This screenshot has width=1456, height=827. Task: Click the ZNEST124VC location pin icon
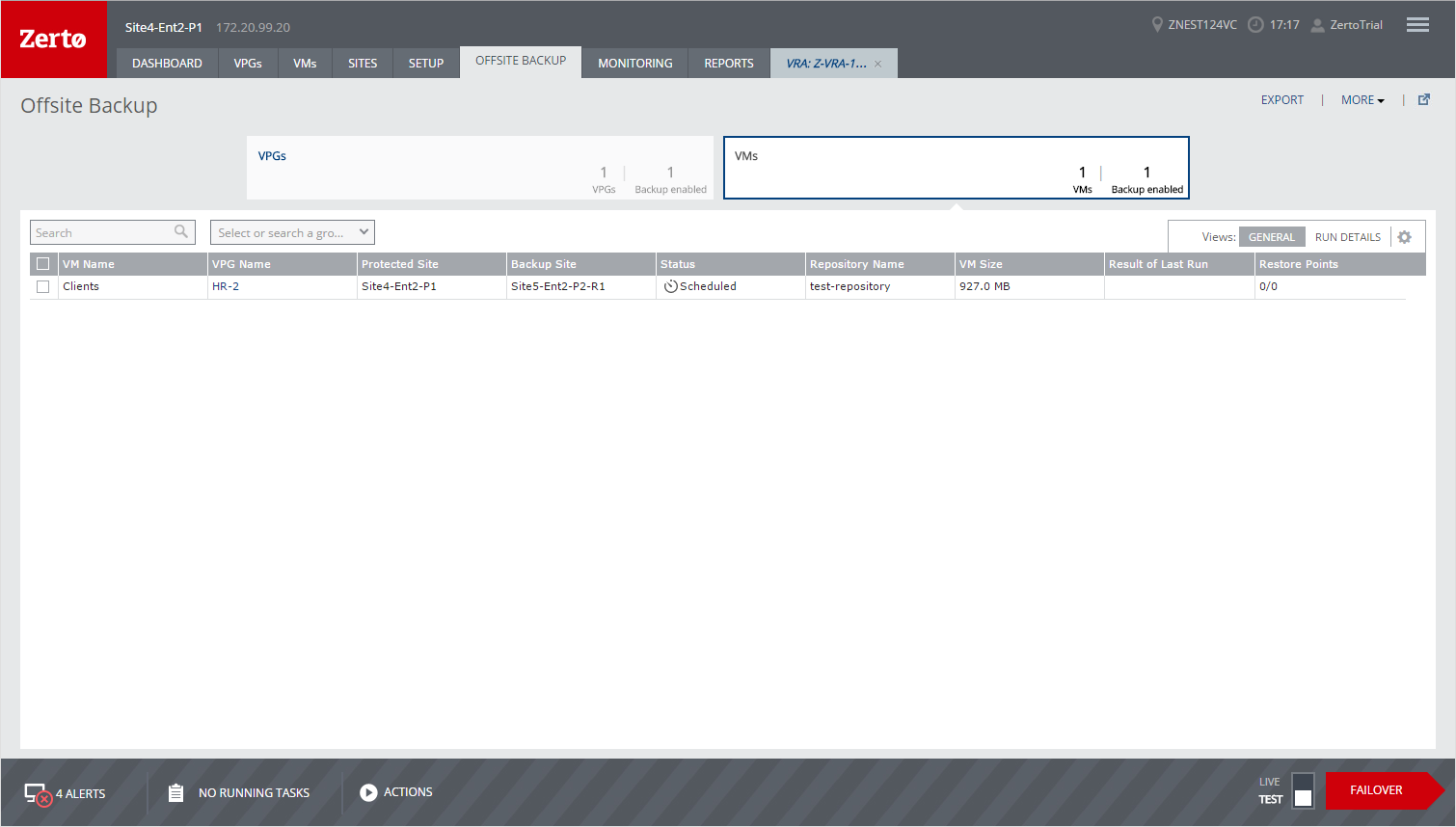click(1157, 24)
